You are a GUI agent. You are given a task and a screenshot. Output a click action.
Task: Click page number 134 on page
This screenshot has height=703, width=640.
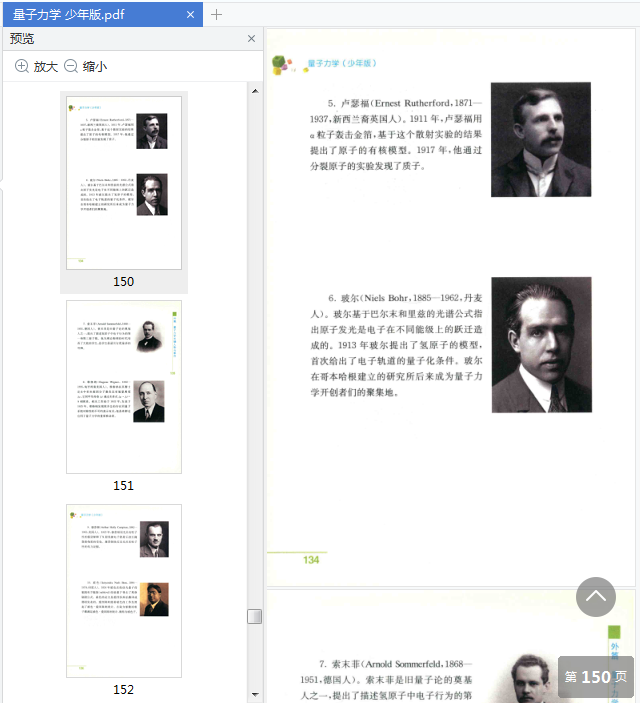(x=311, y=560)
